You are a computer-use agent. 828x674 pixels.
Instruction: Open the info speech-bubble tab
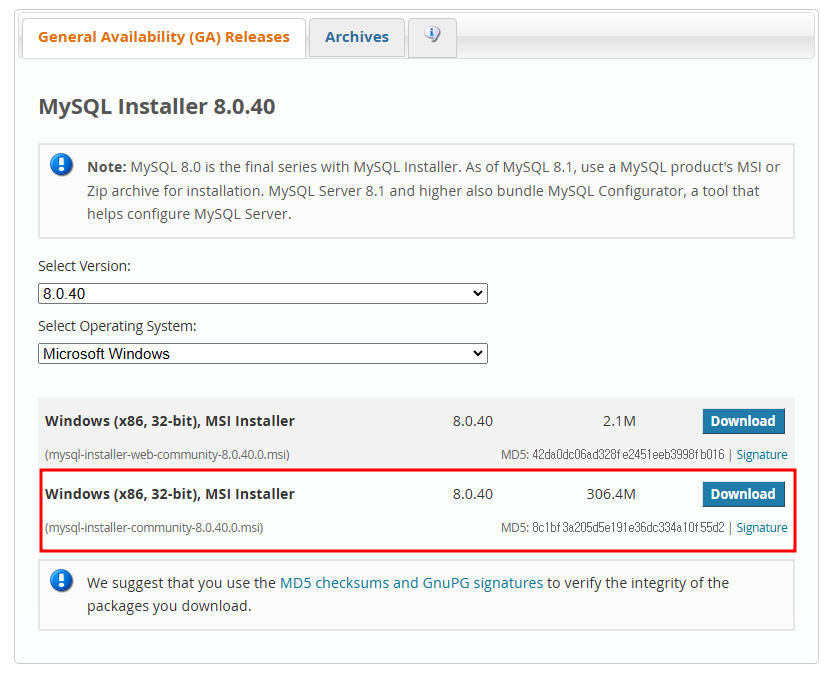coord(432,37)
